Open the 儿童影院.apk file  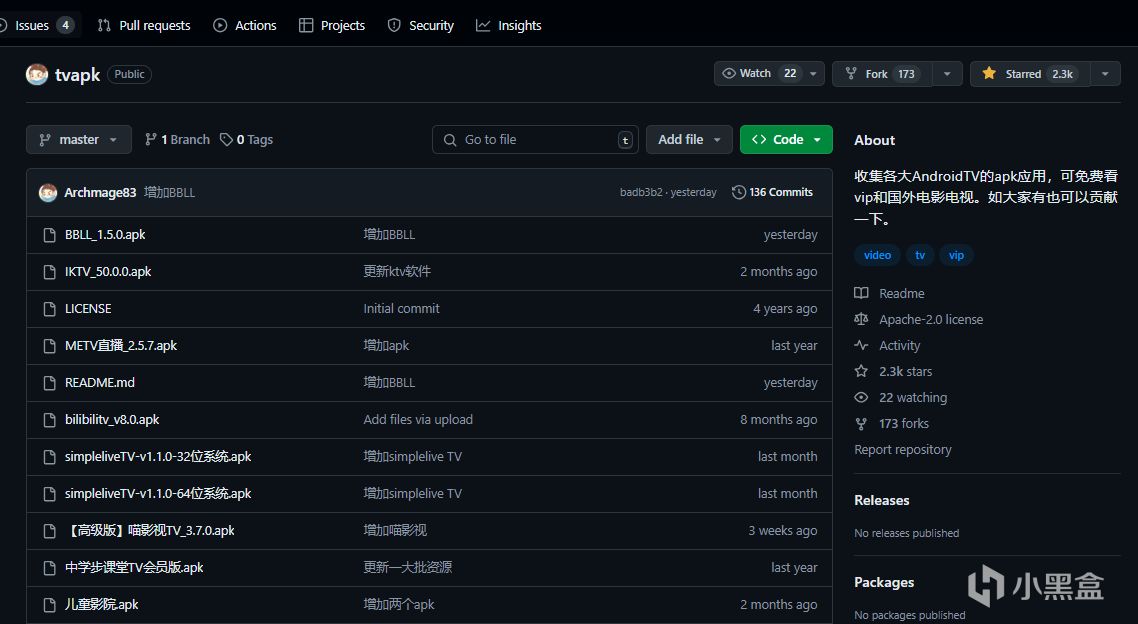pos(102,604)
